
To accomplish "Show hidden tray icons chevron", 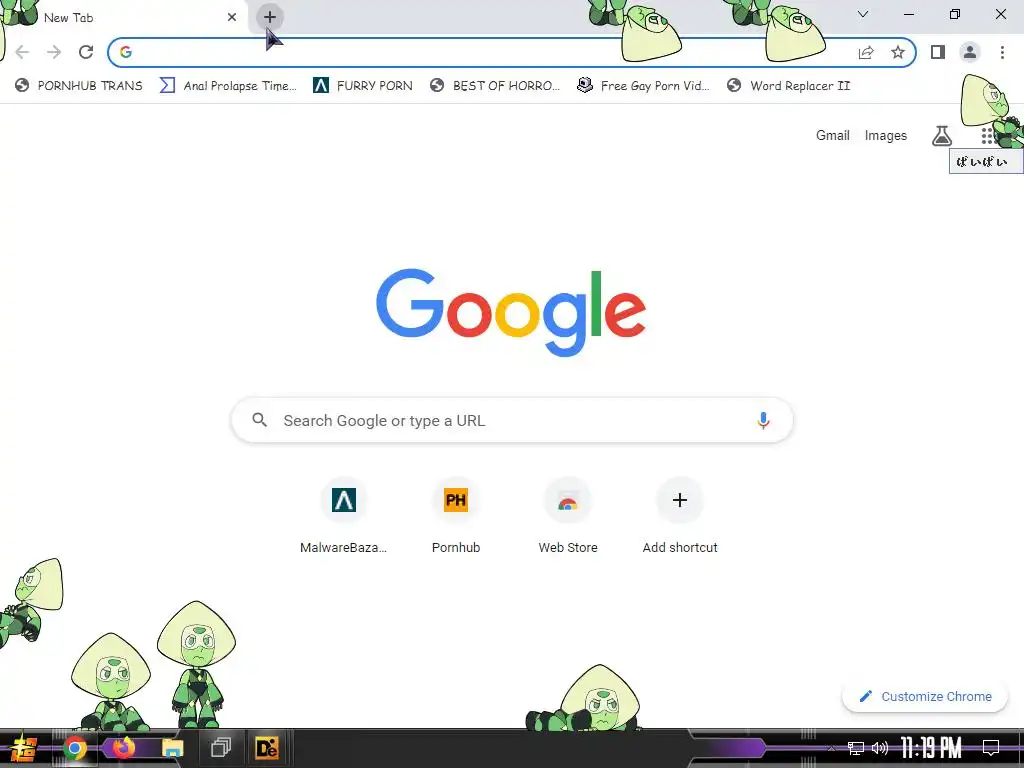I will pos(831,748).
